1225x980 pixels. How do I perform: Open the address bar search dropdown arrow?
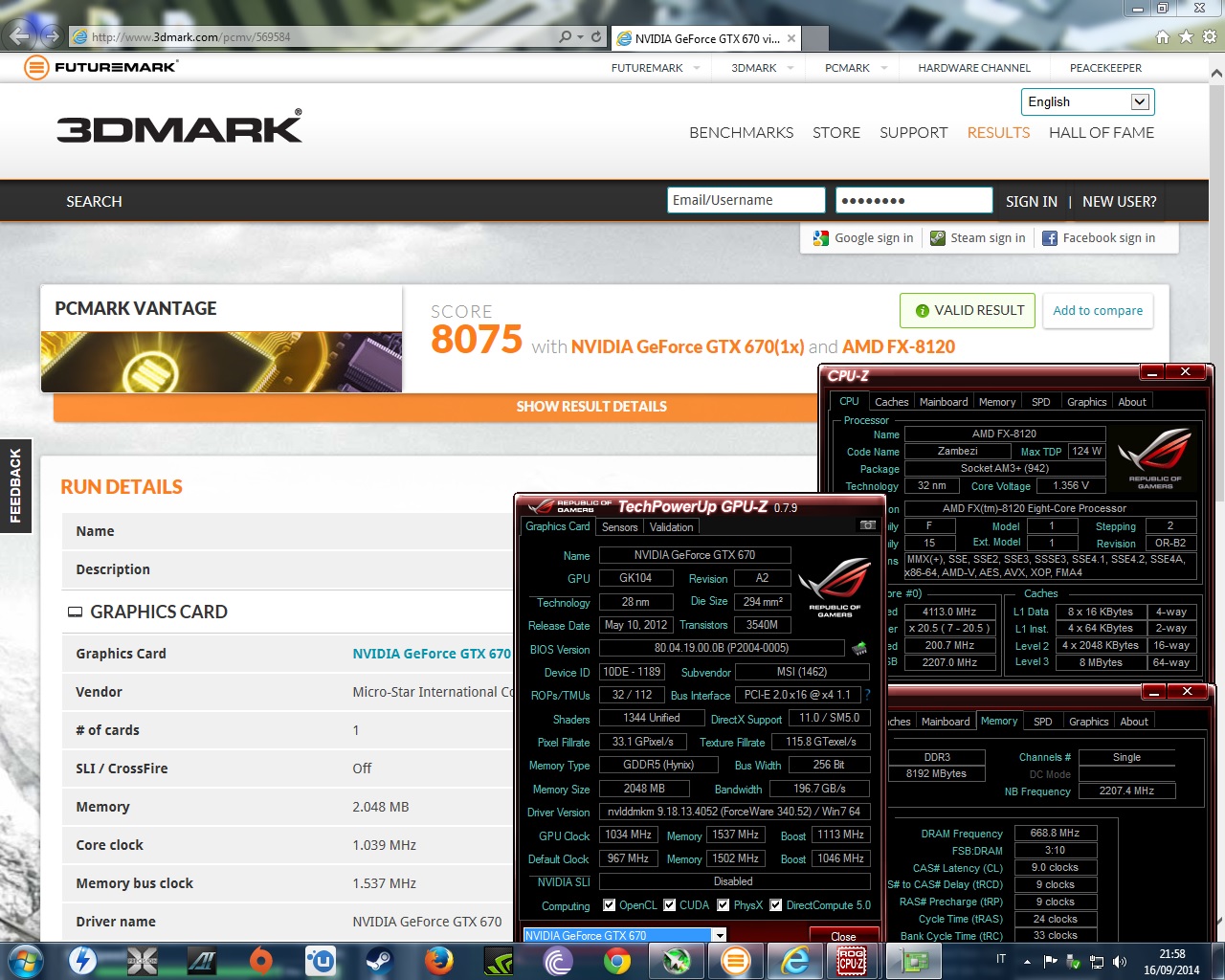pyautogui.click(x=580, y=36)
